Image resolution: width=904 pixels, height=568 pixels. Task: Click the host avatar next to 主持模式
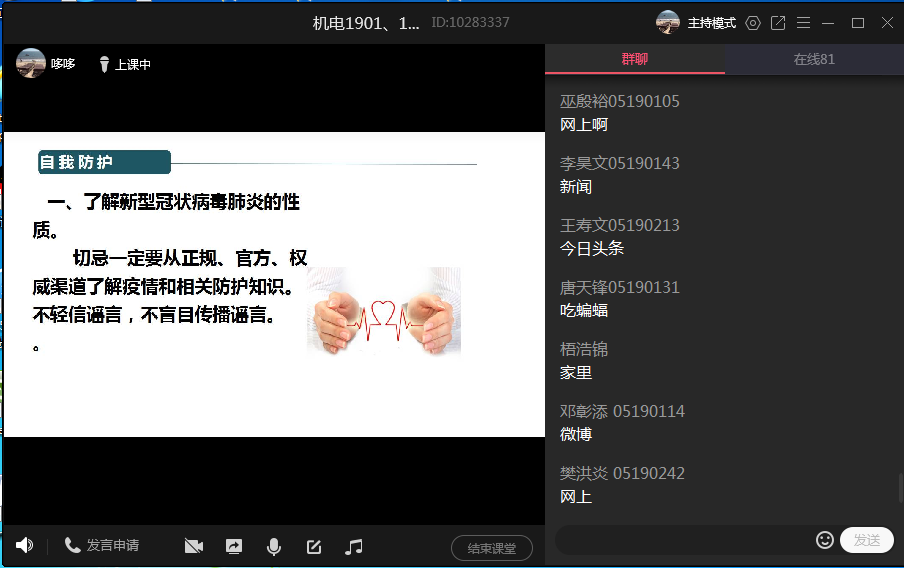pos(668,22)
